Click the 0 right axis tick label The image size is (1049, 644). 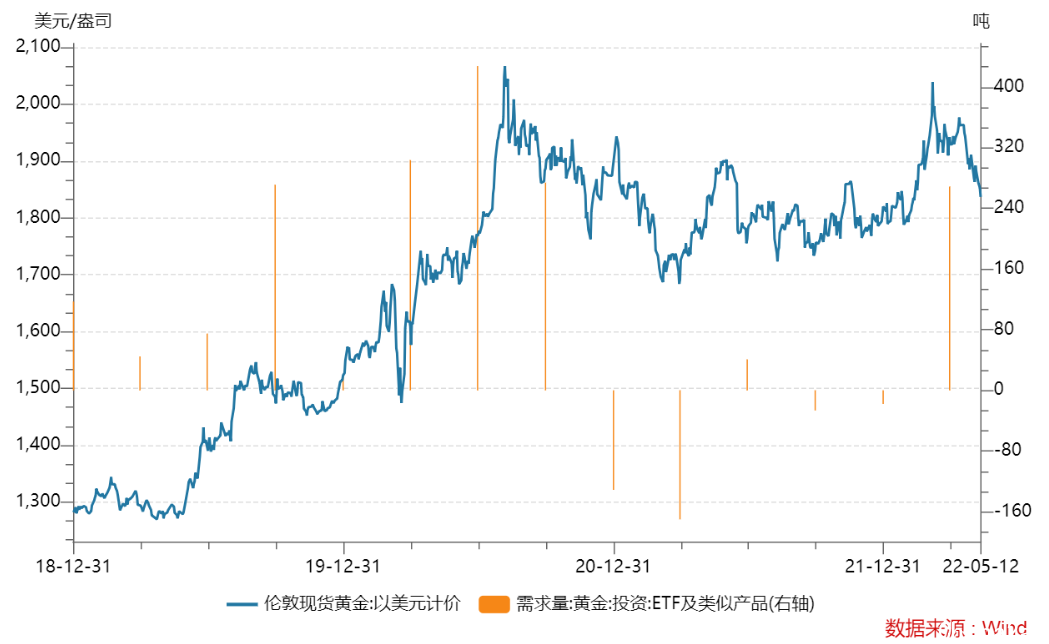click(x=998, y=389)
